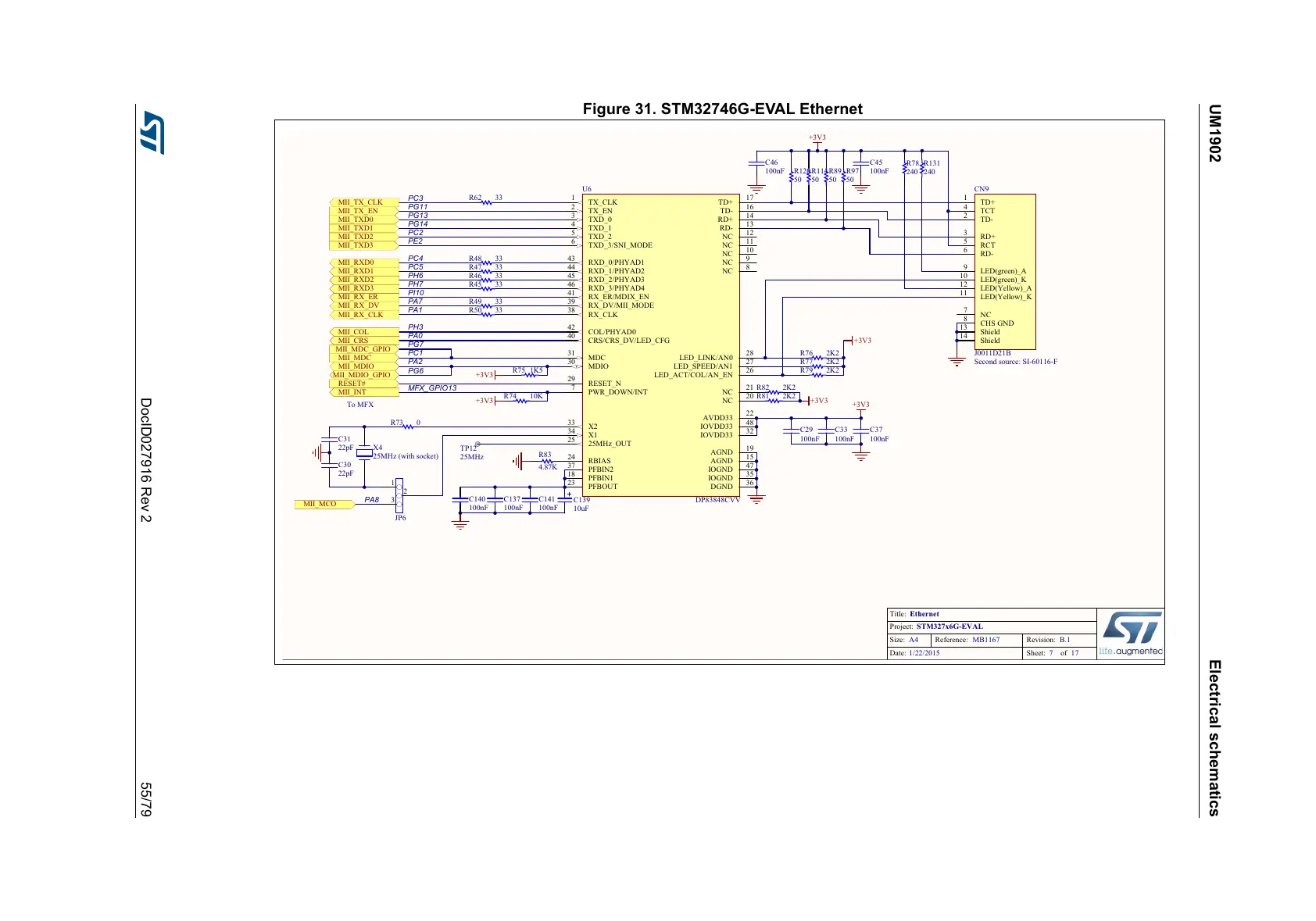Viewport: 1316px width, 921px height.
Task: Click the TX_CLK pin name inside U6
Action: point(603,202)
